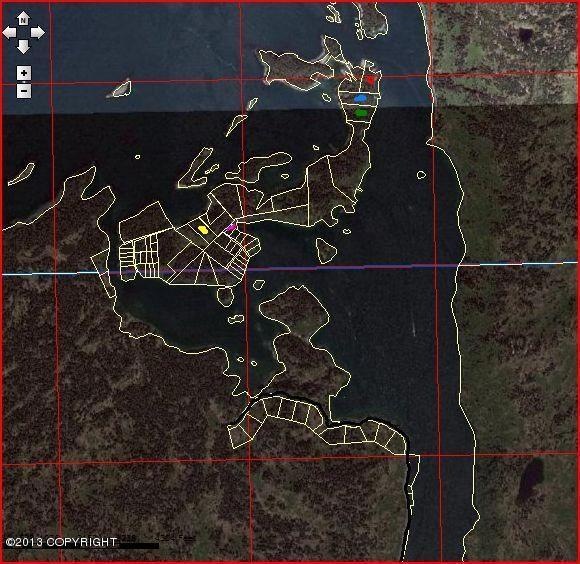Click the ©2013 COPYRIGHT notice text

coord(62,542)
